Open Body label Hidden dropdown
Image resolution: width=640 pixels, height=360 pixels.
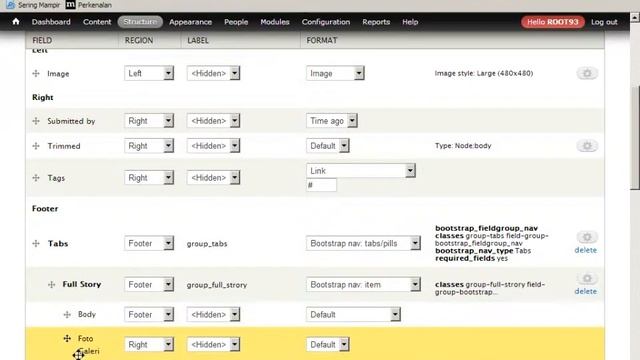[x=213, y=314]
